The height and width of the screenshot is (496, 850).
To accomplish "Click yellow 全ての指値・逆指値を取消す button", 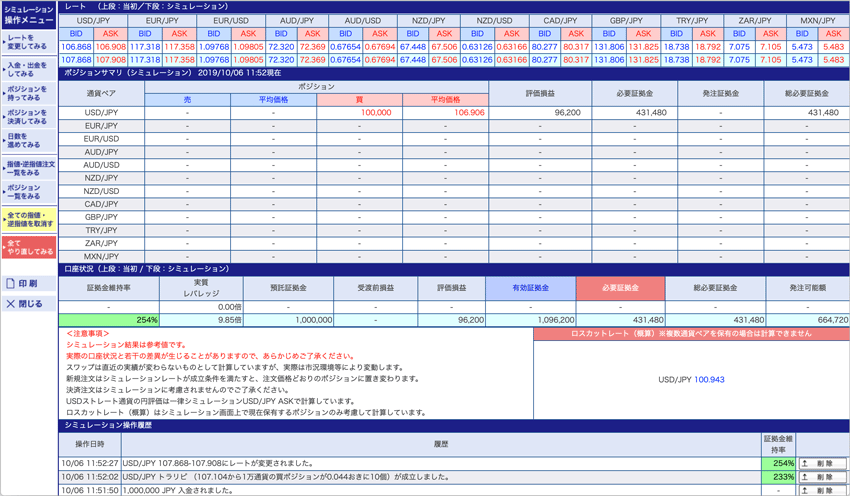I will [x=29, y=219].
